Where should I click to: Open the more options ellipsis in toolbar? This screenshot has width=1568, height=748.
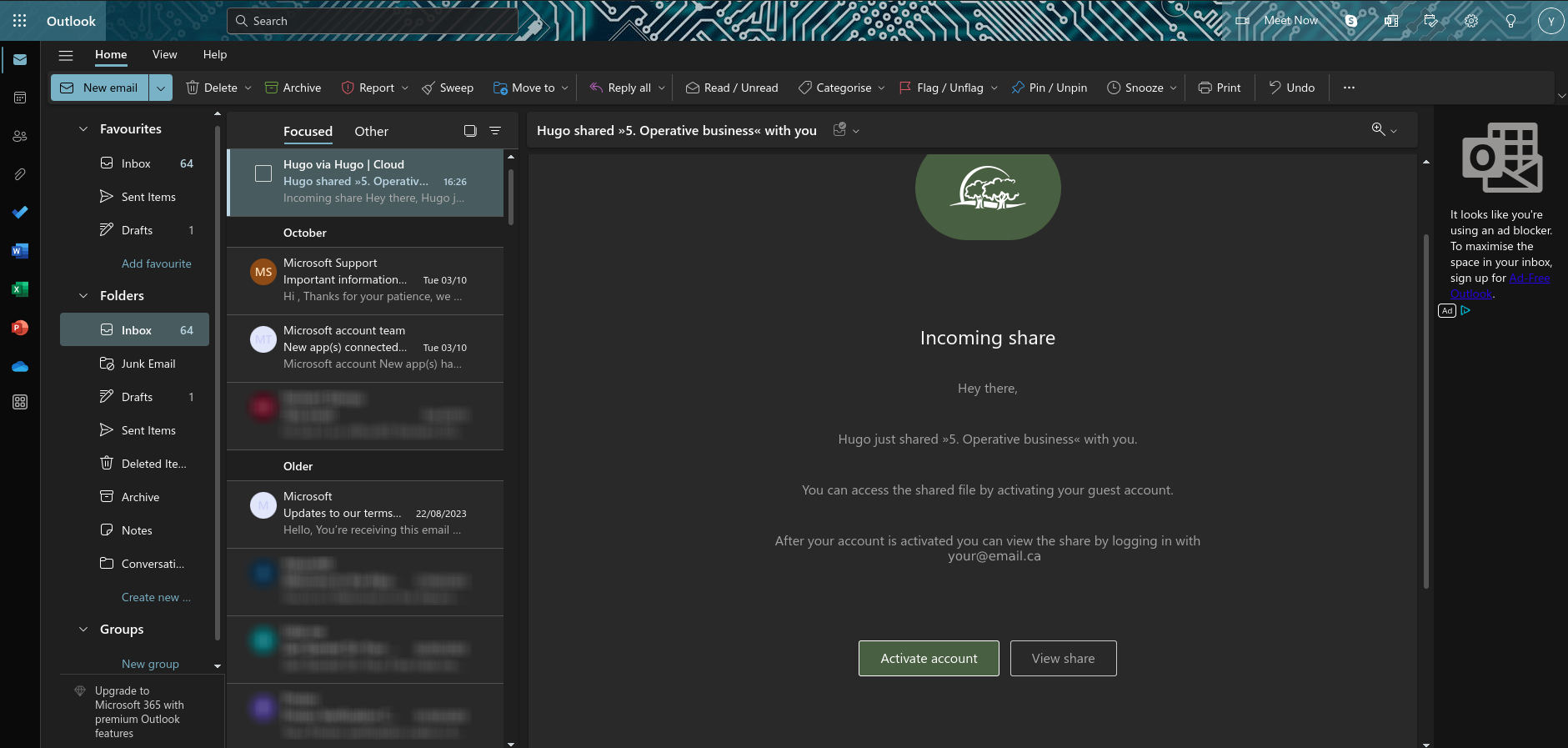1349,88
